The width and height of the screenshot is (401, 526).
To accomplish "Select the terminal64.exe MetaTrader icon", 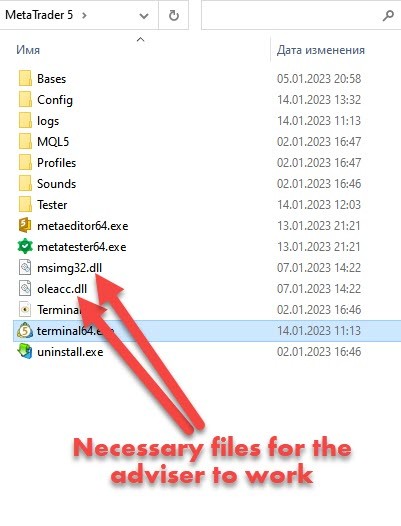I will [x=25, y=331].
